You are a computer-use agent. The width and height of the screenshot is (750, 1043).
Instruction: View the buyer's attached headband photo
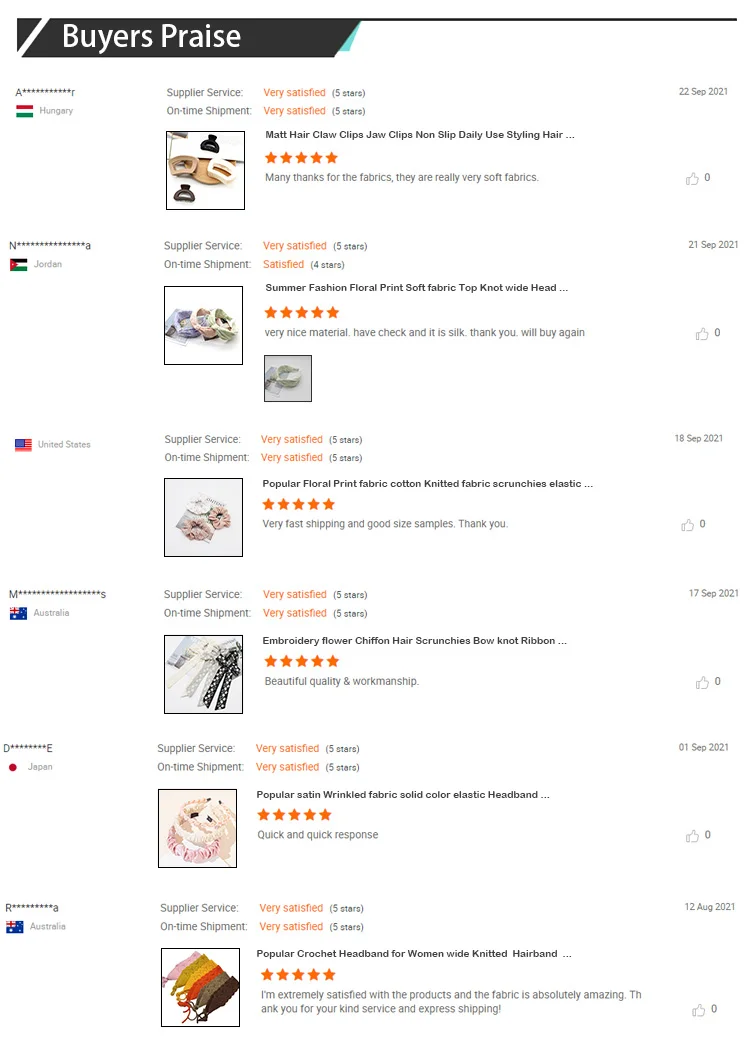pos(288,379)
